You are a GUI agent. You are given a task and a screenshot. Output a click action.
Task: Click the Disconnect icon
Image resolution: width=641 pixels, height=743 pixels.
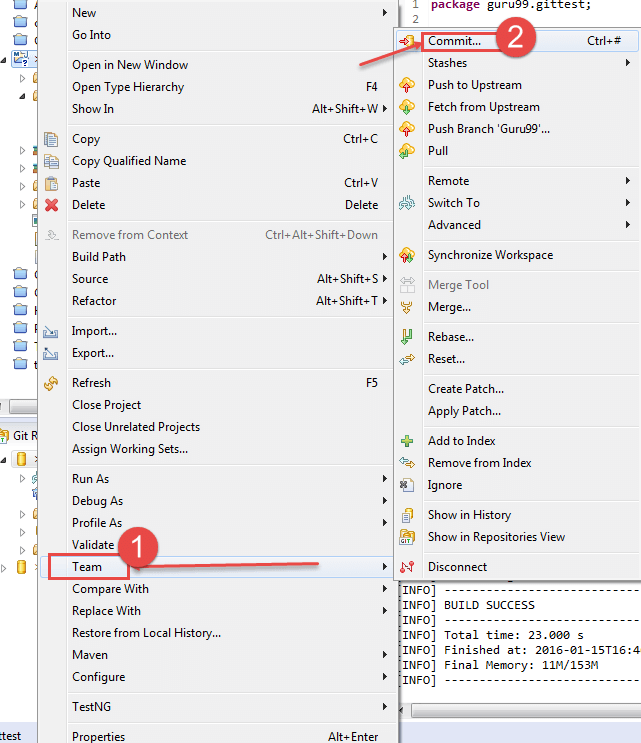[407, 567]
